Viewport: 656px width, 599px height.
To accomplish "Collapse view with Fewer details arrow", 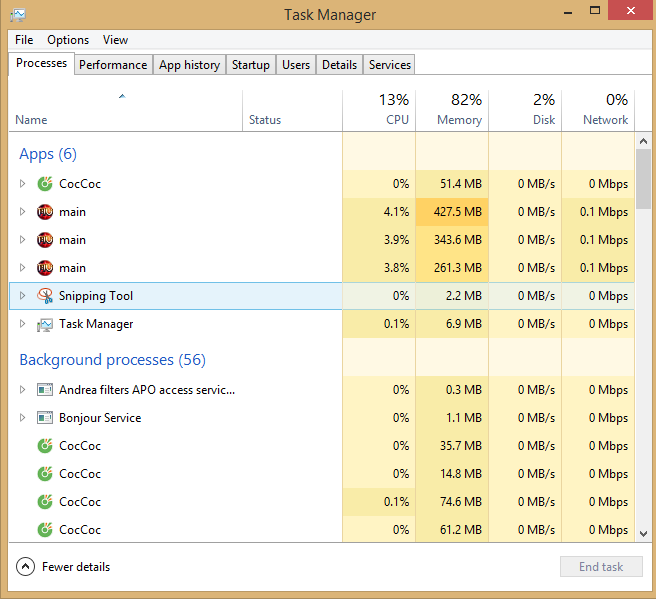I will pyautogui.click(x=26, y=567).
